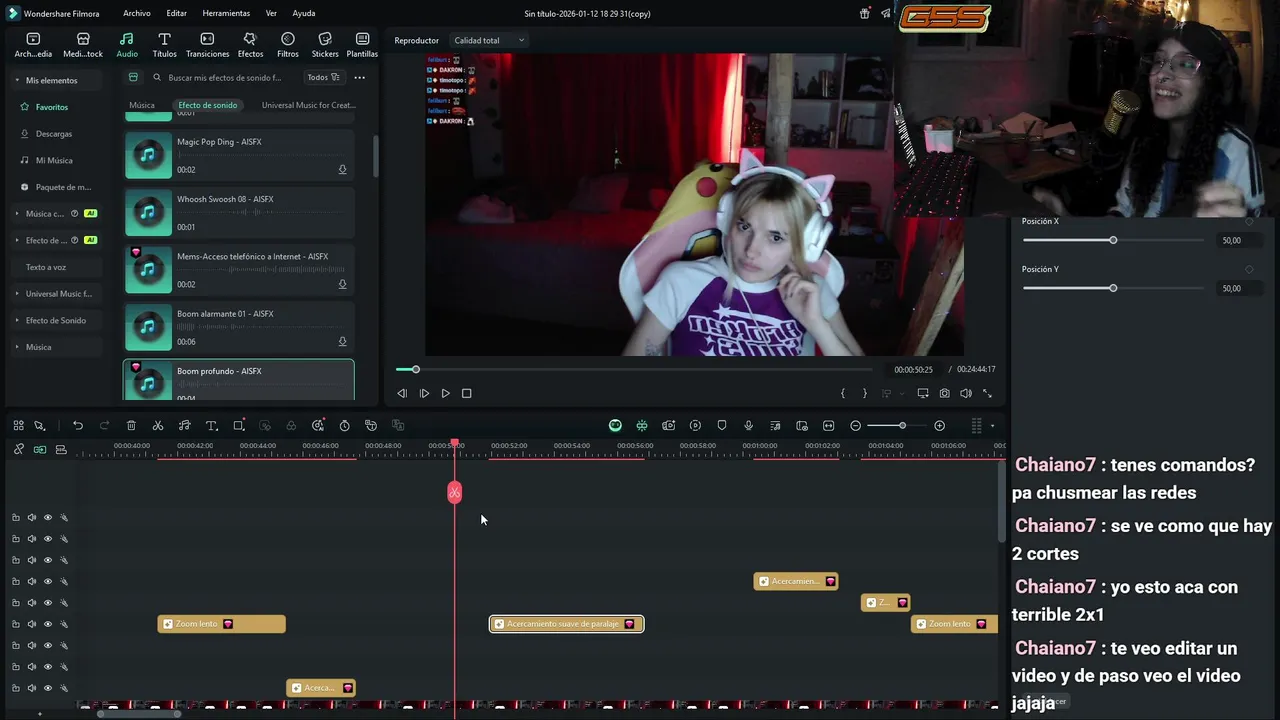Select Descargas in the sidebar
1280x720 pixels.
[x=54, y=134]
